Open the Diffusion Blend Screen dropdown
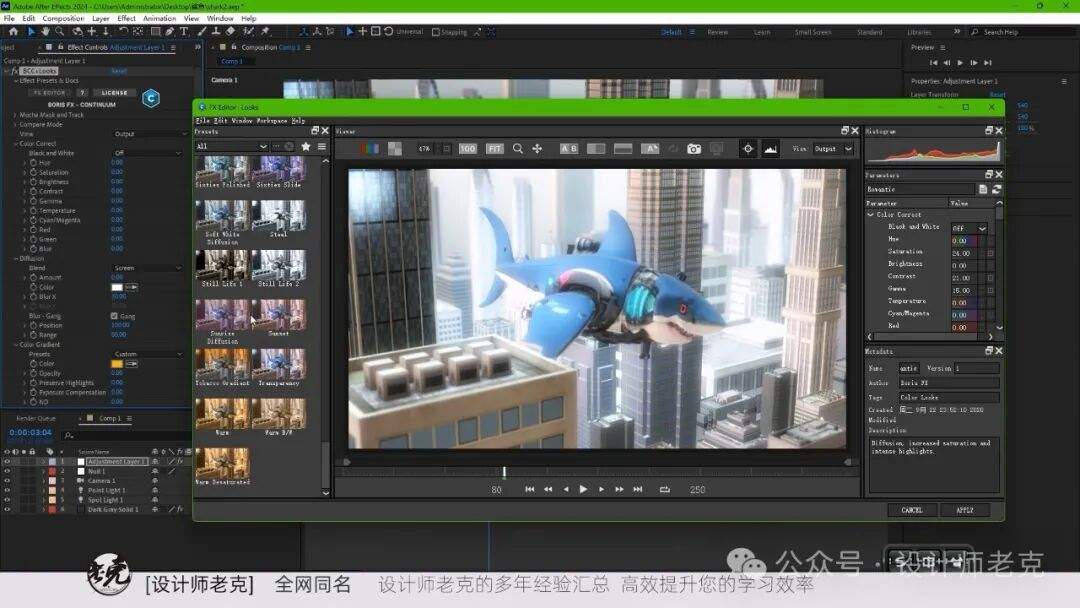Image resolution: width=1080 pixels, height=608 pixels. [x=148, y=268]
